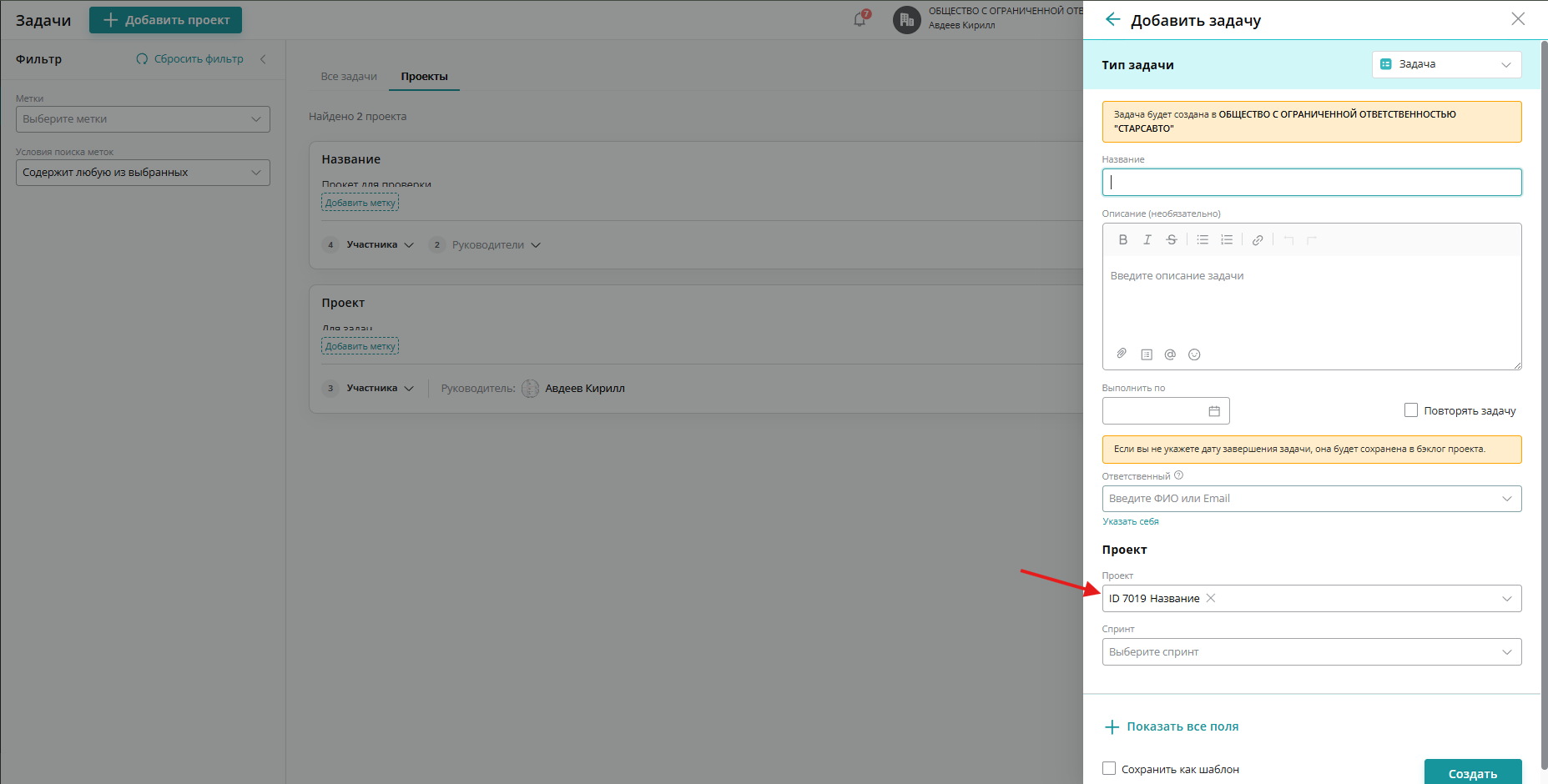Open the emoji picker in description
1548x784 pixels.
tap(1194, 354)
